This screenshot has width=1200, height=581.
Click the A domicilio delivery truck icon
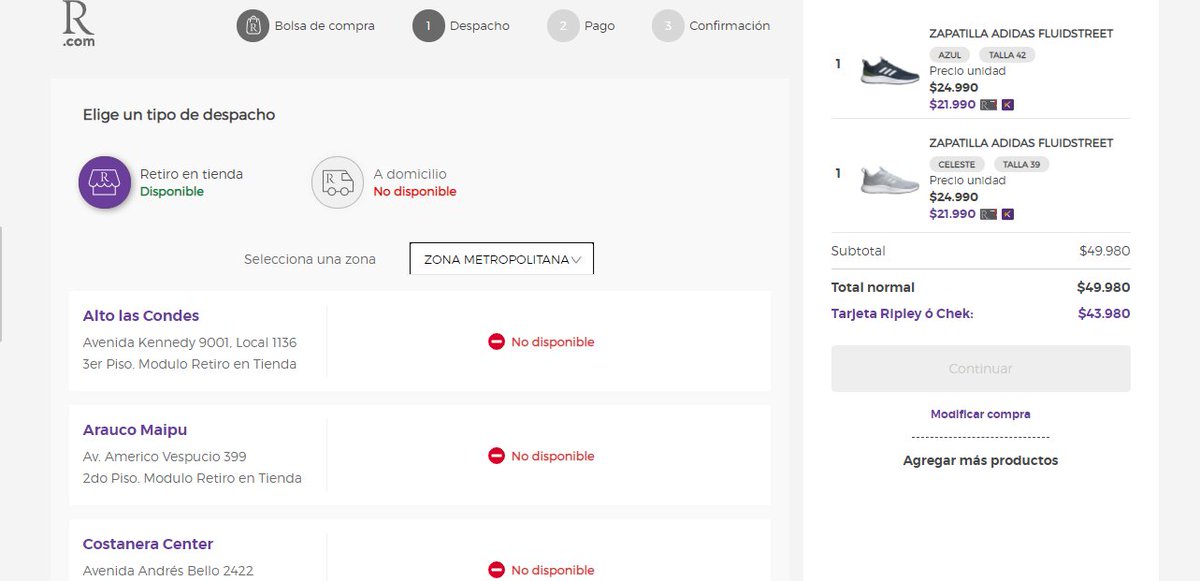[x=337, y=182]
